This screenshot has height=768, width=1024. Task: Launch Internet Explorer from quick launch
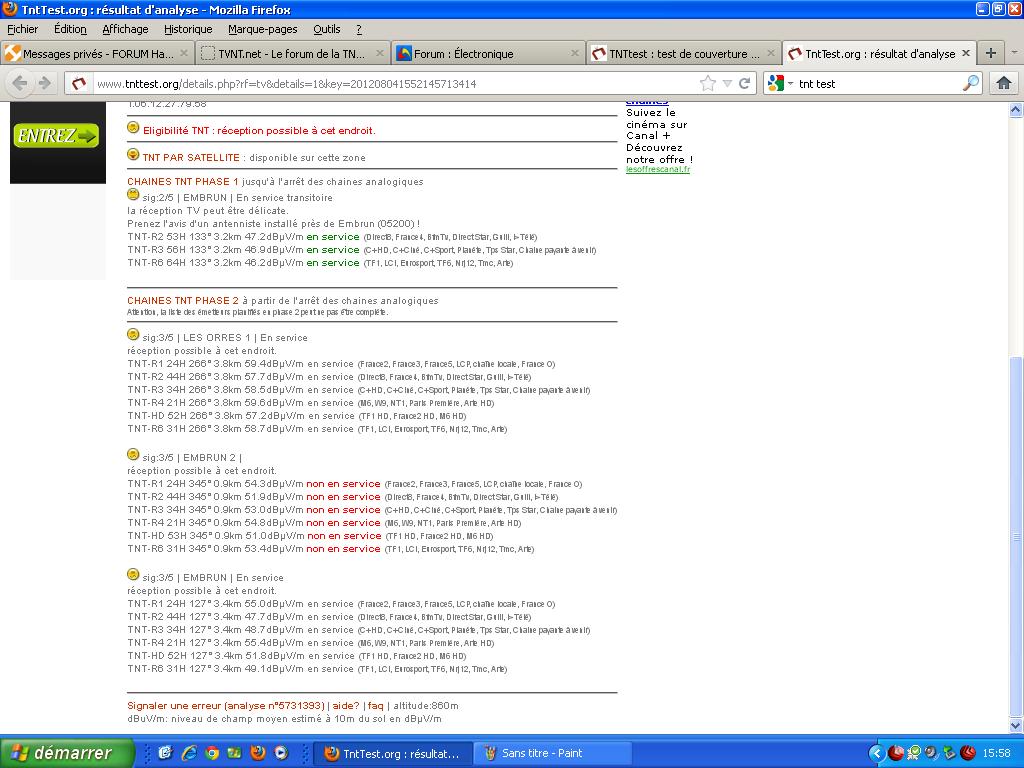(x=189, y=753)
